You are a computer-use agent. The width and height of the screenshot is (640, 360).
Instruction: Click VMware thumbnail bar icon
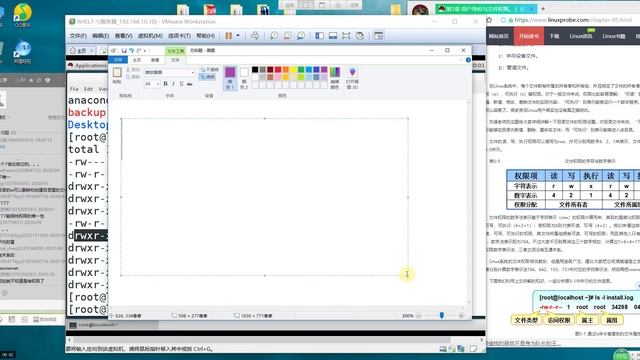point(333,36)
